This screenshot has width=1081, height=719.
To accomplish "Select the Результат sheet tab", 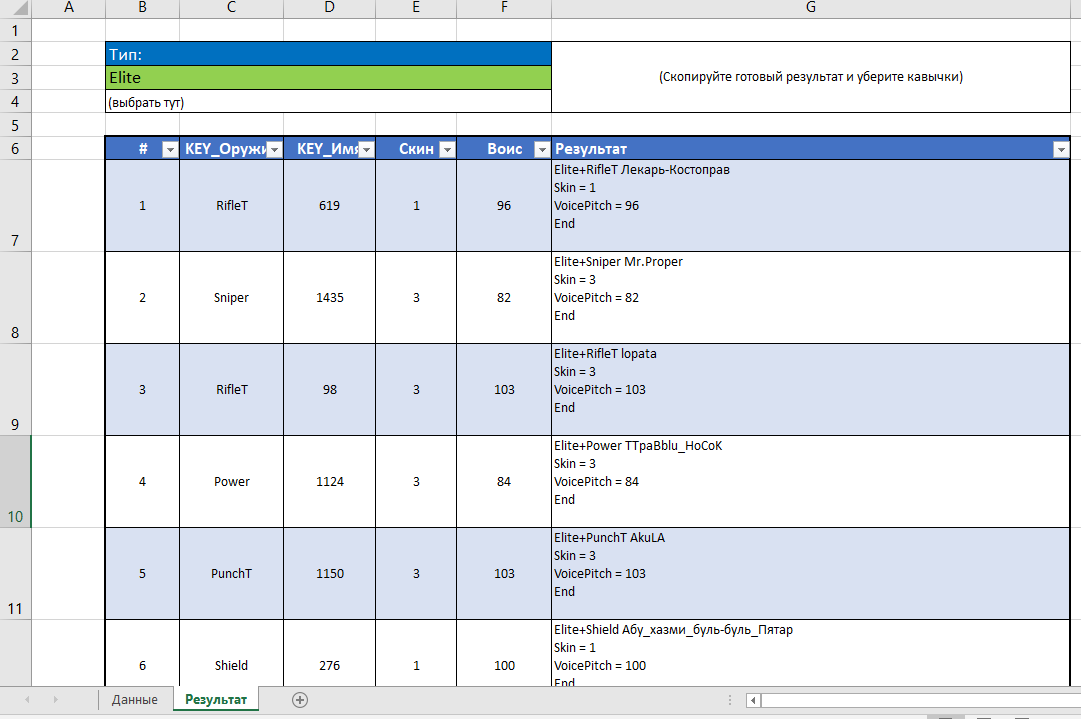I will pos(216,700).
